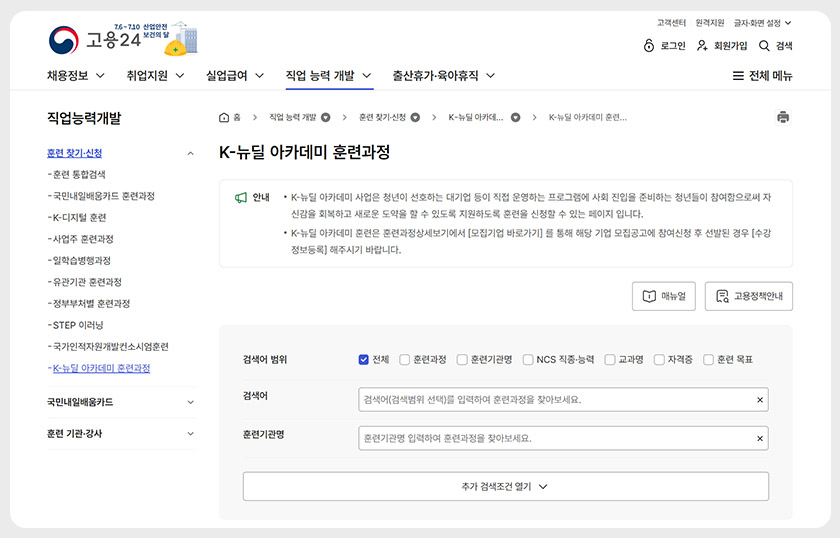Expand the 출산휴가·육아휴직 menu
This screenshot has height=538, width=840.
point(444,76)
